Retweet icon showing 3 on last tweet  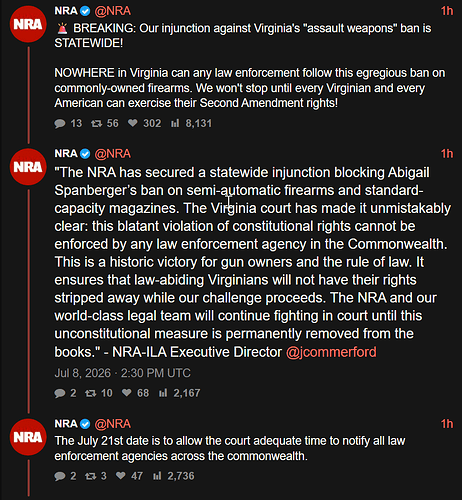(90, 476)
